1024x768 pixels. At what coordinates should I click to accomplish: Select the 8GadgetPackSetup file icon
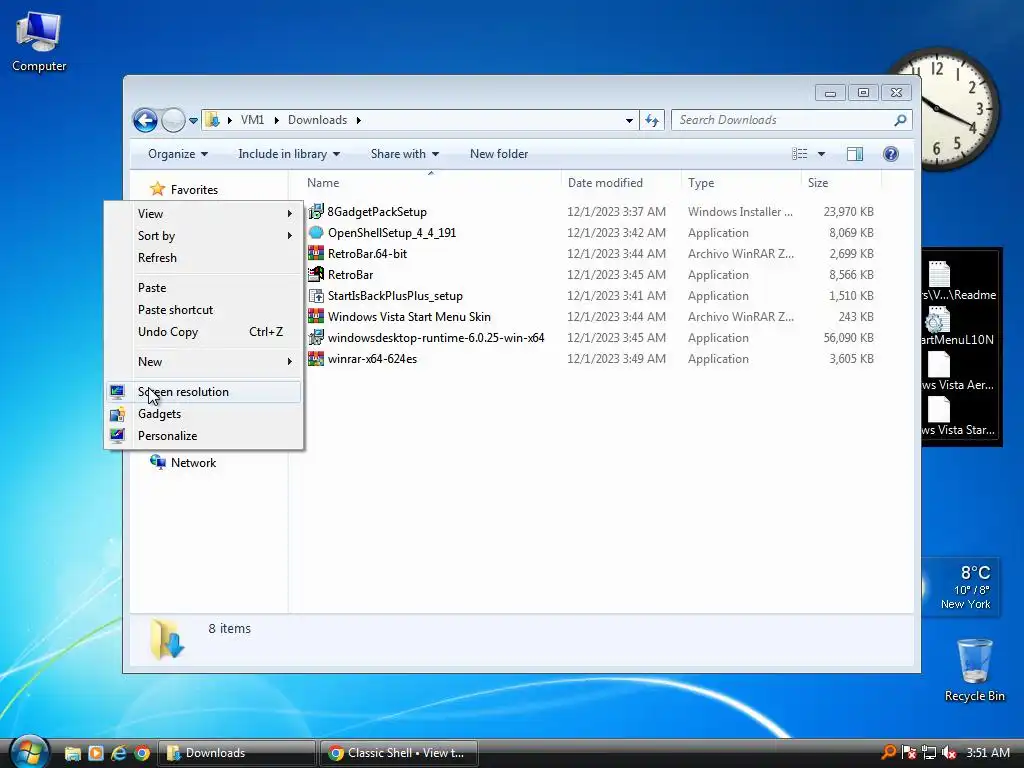click(x=316, y=212)
